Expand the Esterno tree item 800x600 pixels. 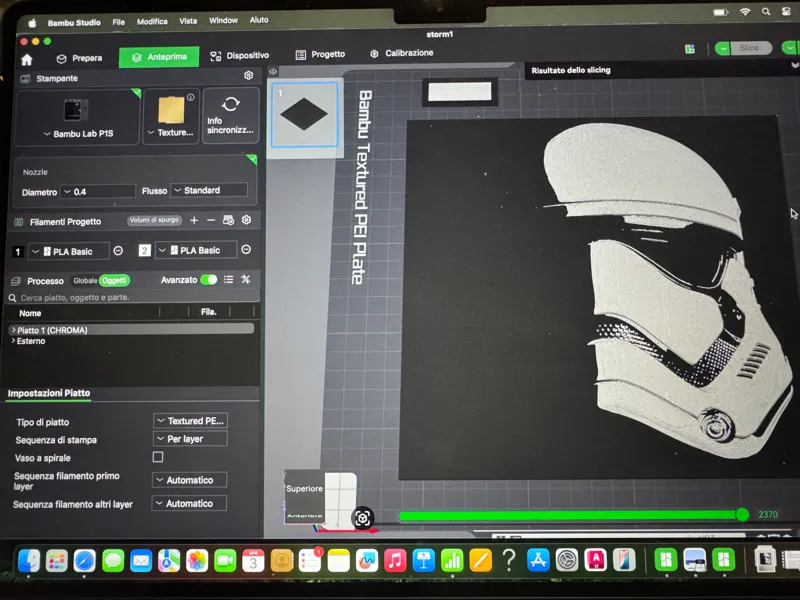(x=13, y=341)
